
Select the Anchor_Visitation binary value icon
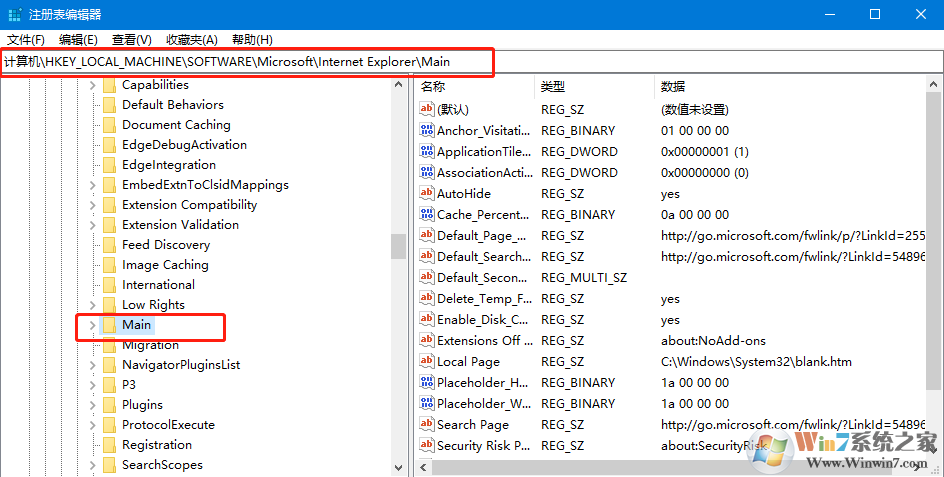click(x=427, y=131)
